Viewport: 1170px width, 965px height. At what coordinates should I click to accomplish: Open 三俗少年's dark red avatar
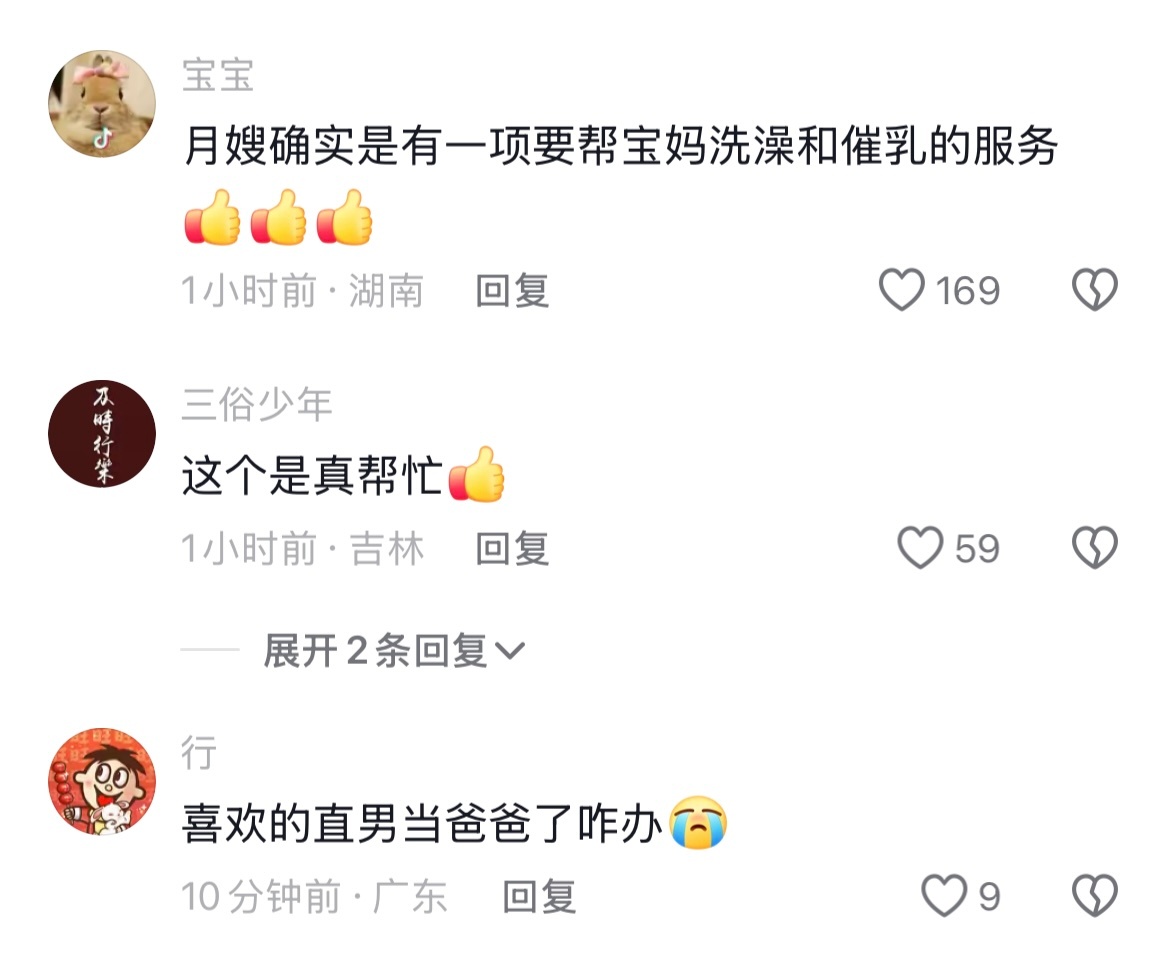click(x=102, y=434)
